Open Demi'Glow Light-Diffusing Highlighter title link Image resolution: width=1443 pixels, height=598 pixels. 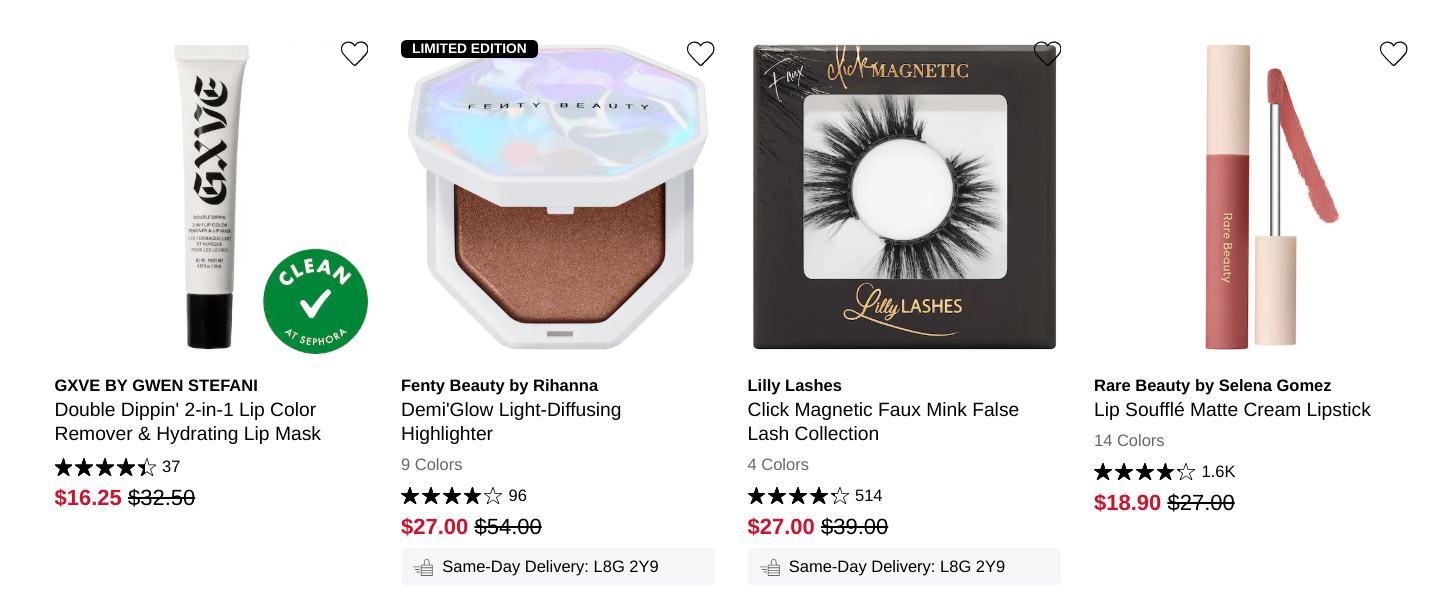511,422
